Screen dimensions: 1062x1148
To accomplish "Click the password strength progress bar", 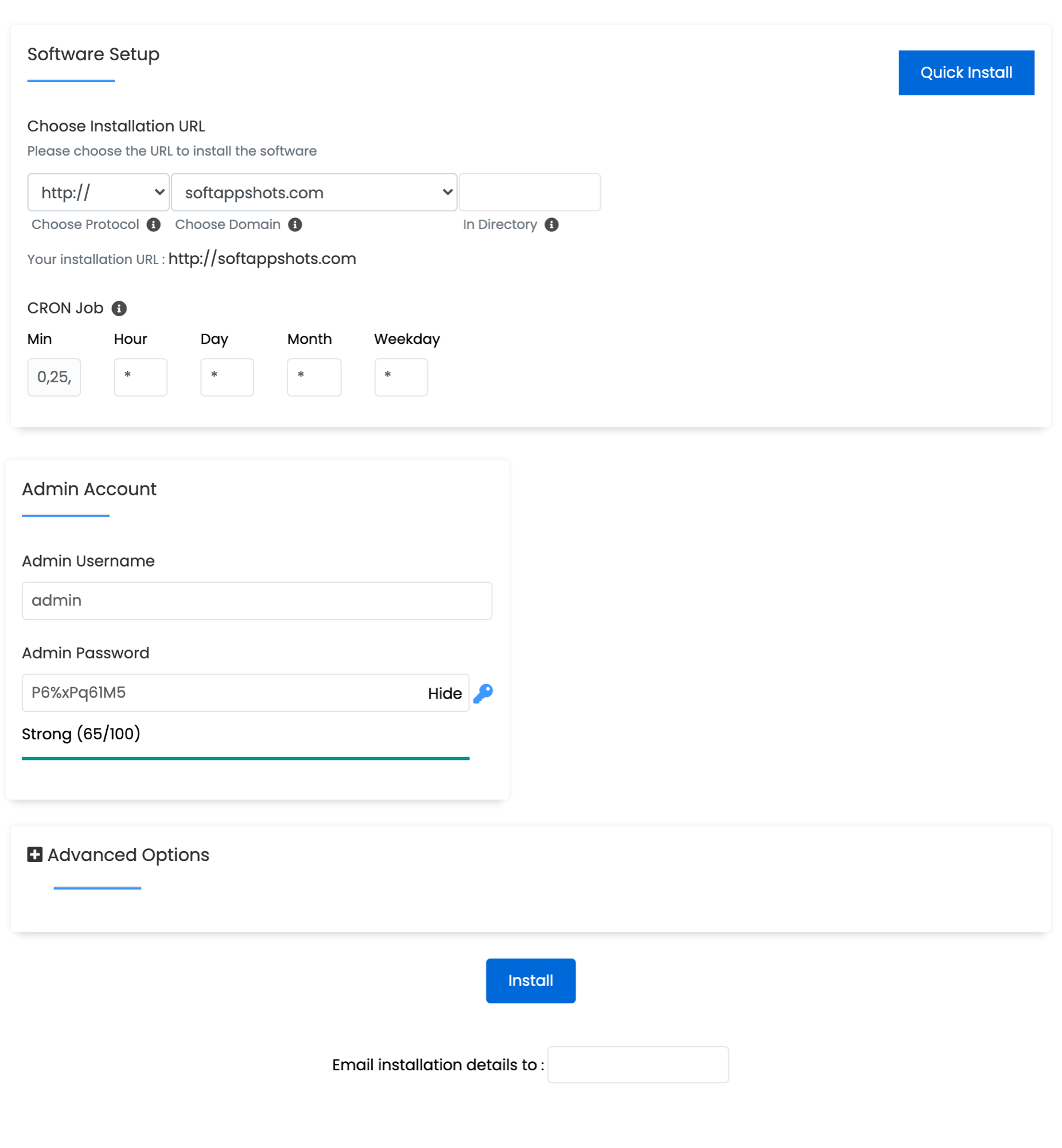I will pyautogui.click(x=246, y=758).
